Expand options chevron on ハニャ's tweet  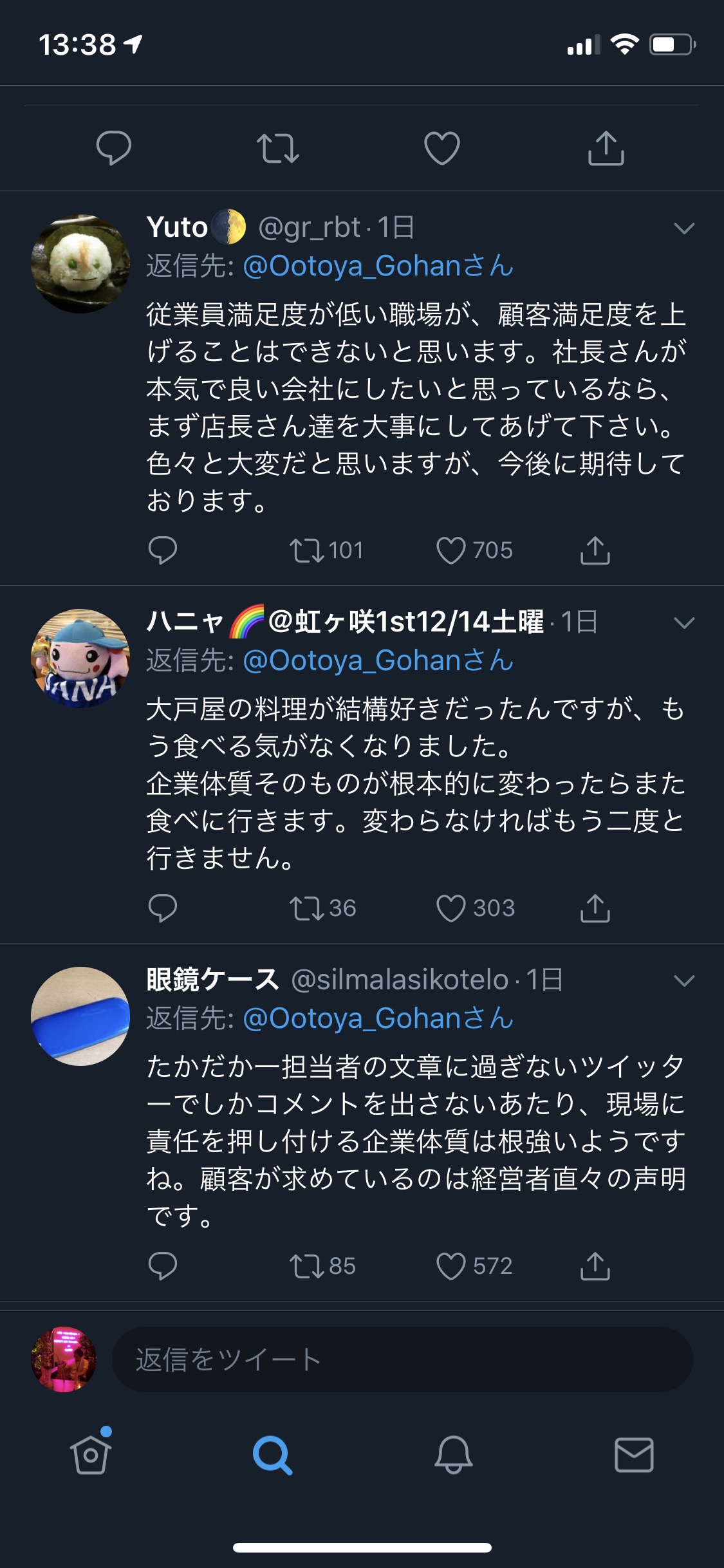(x=684, y=622)
